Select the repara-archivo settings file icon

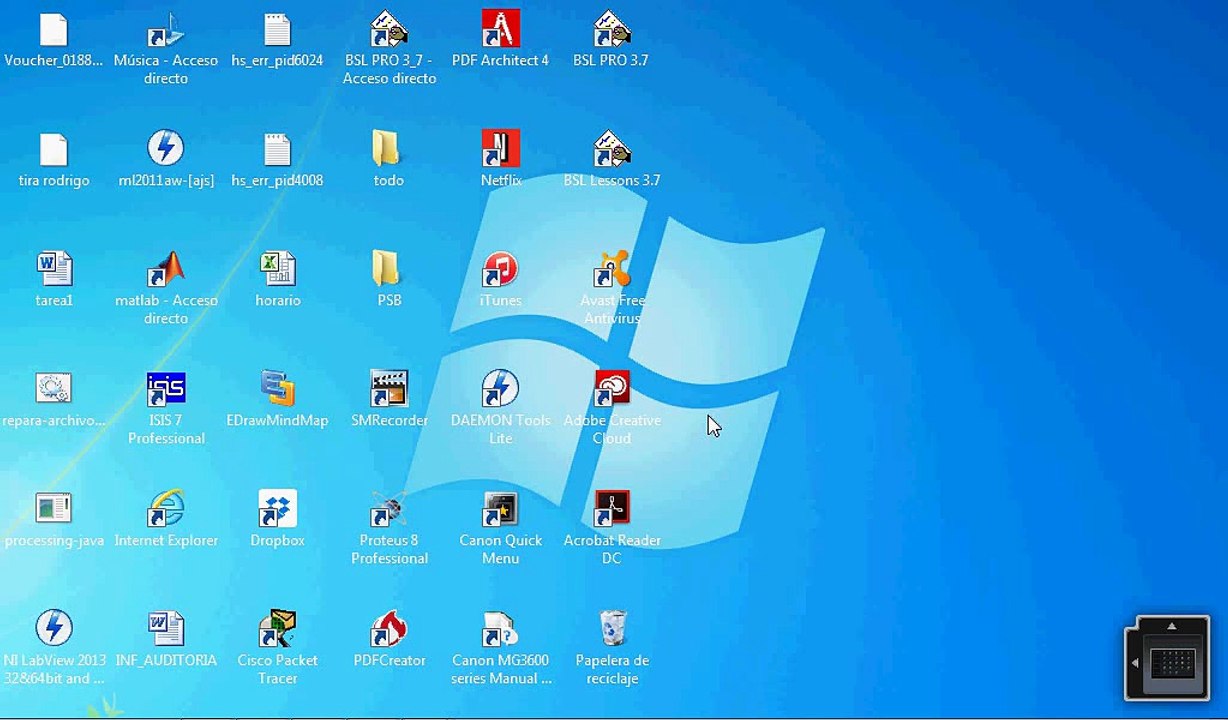54,388
